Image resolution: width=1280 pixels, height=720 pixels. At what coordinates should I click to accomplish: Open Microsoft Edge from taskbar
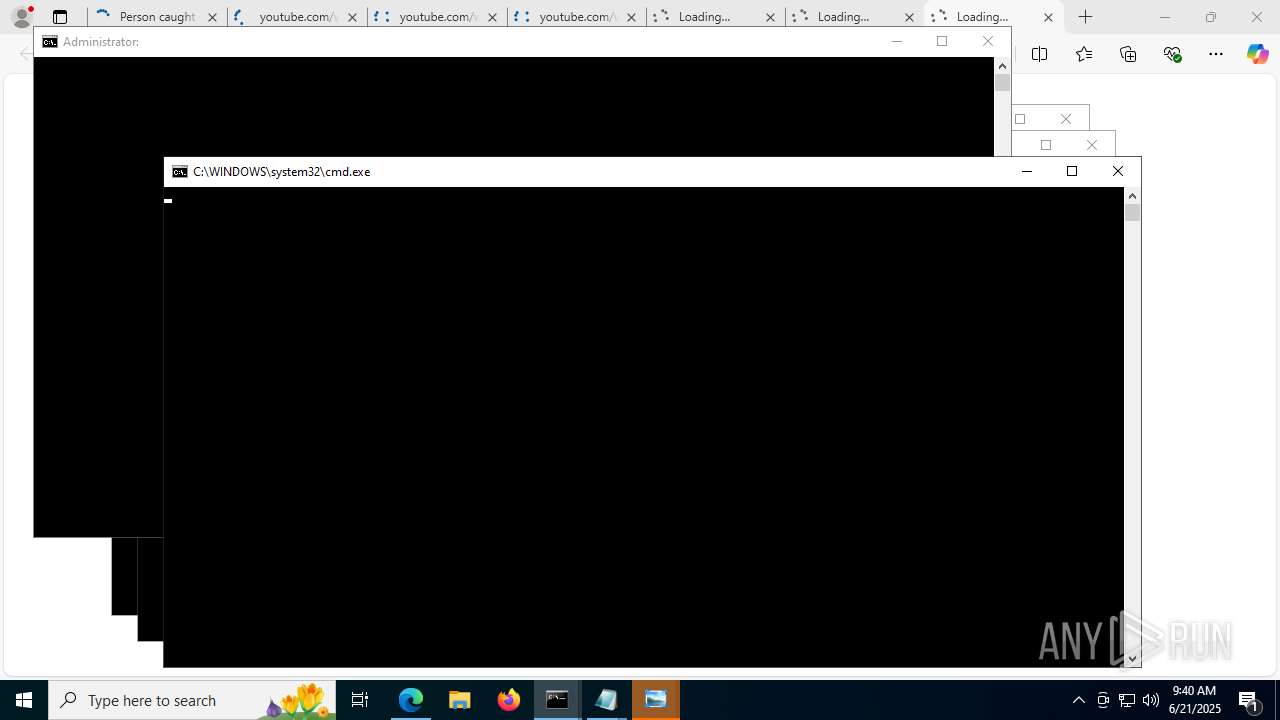(411, 700)
